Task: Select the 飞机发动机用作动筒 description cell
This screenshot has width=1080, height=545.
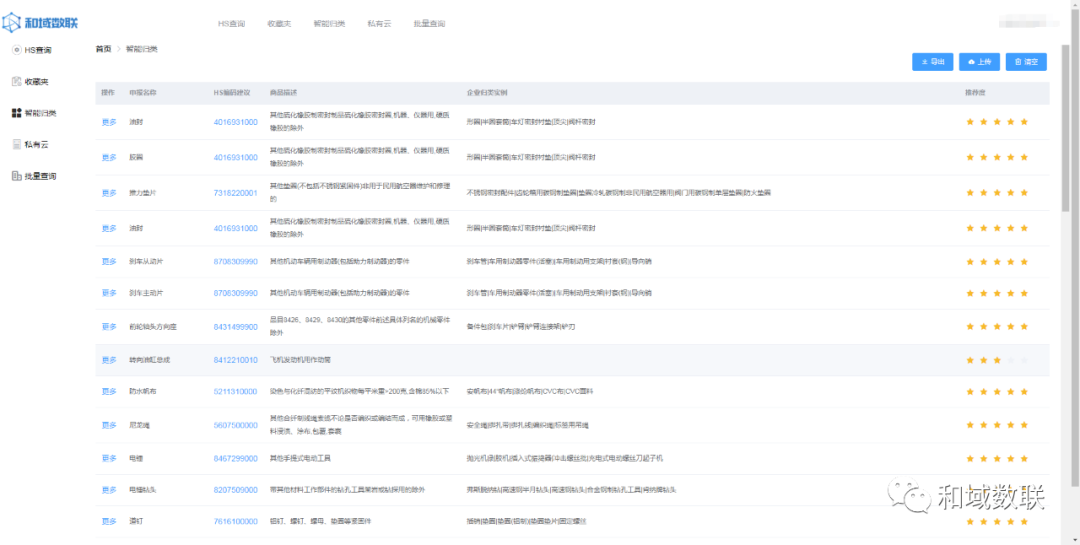Action: pos(302,360)
